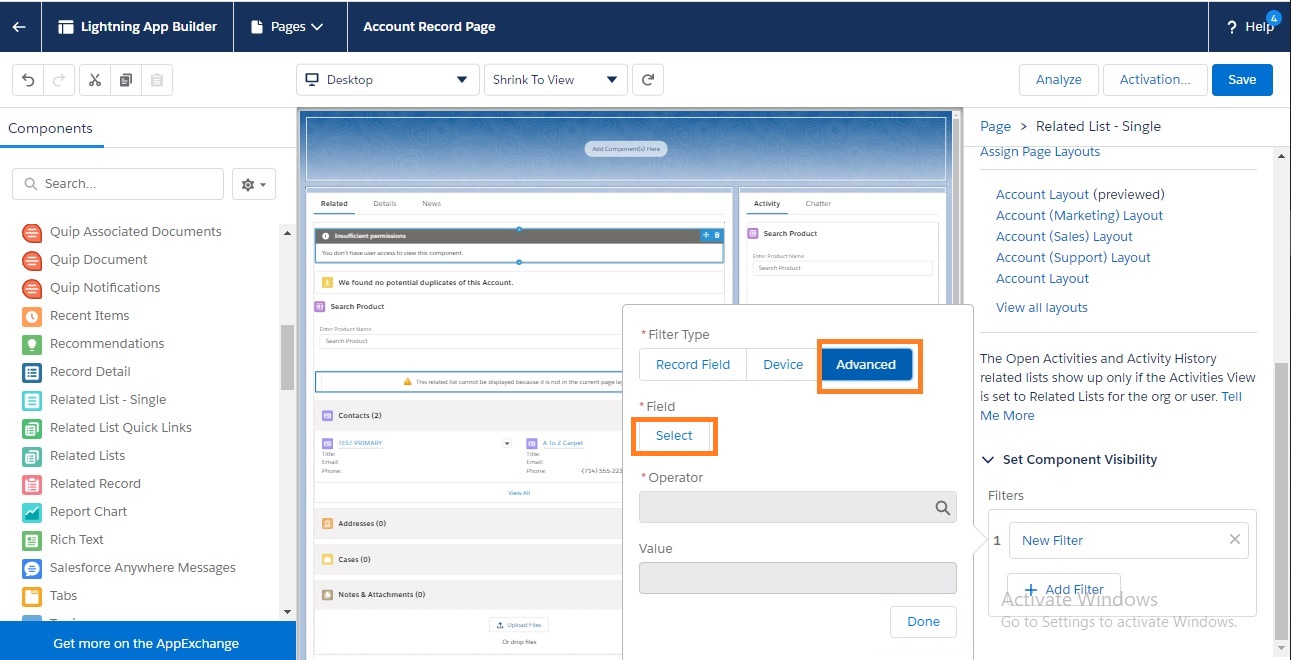Paste component from clipboard icon

tap(157, 80)
